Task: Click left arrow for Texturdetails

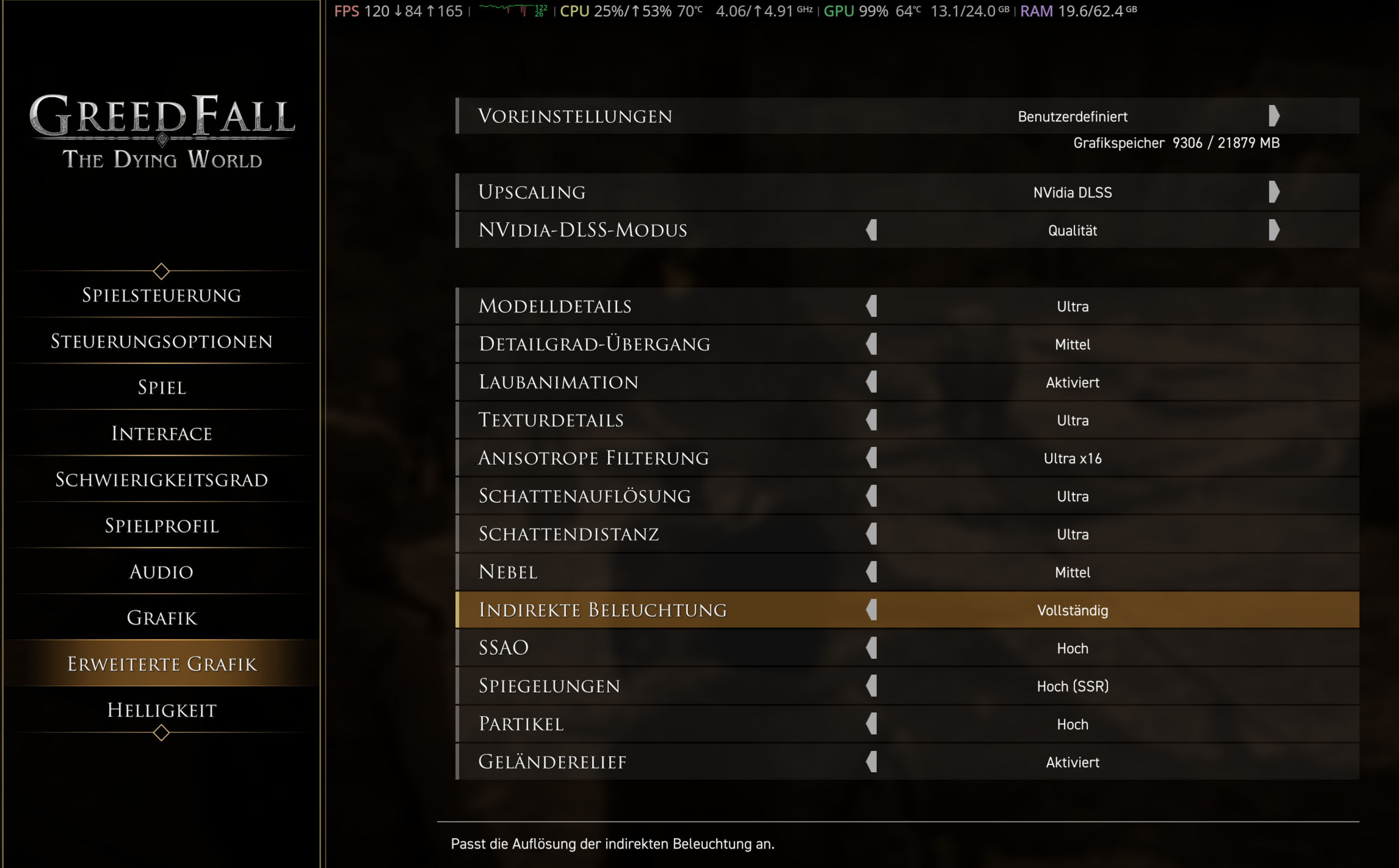Action: [x=872, y=420]
